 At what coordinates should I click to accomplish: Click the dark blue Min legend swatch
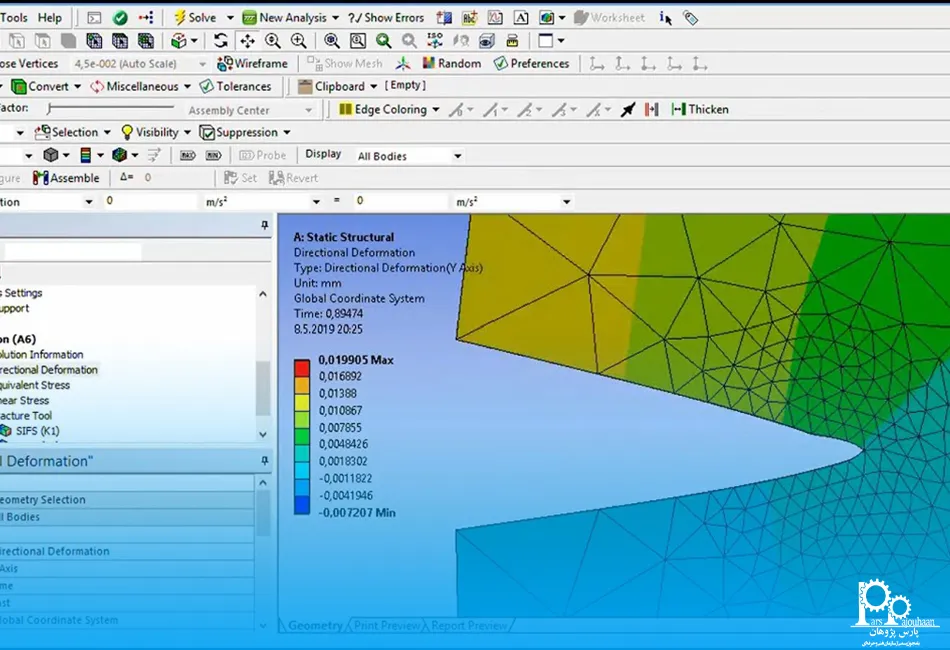tap(302, 505)
